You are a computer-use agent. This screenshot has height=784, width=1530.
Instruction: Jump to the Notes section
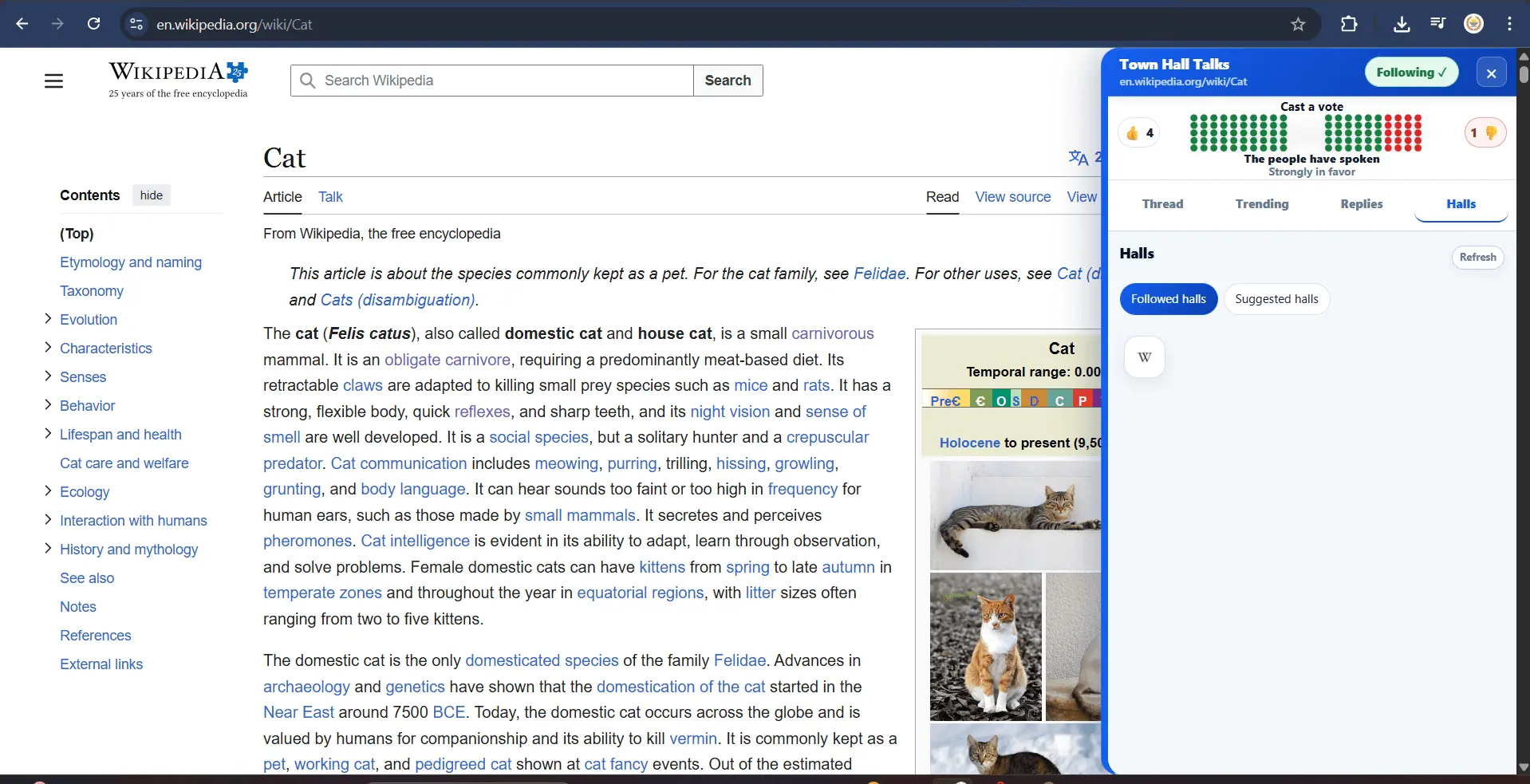(x=78, y=607)
